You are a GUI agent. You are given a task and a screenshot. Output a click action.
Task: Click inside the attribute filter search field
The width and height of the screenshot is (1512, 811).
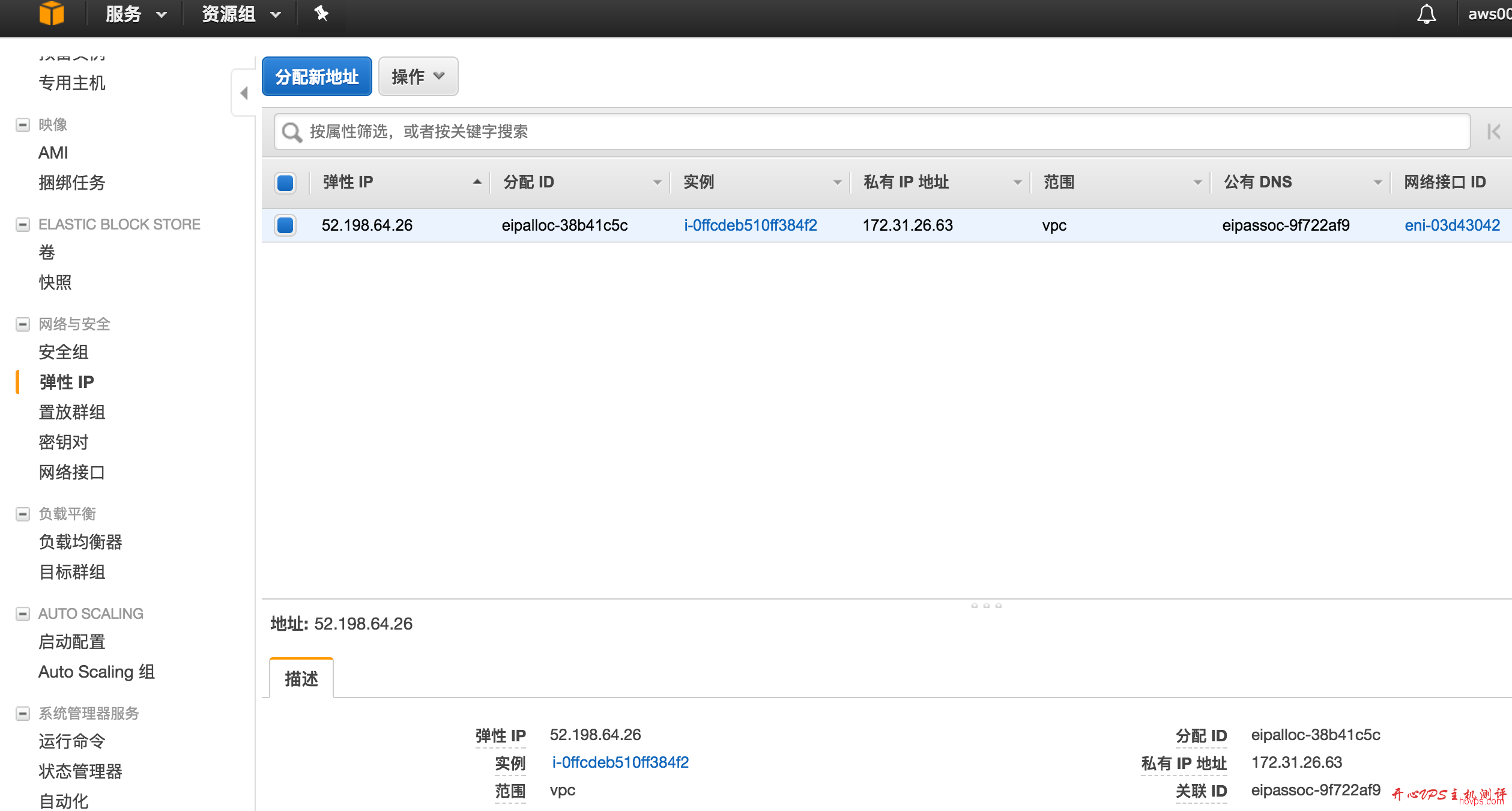[721, 132]
